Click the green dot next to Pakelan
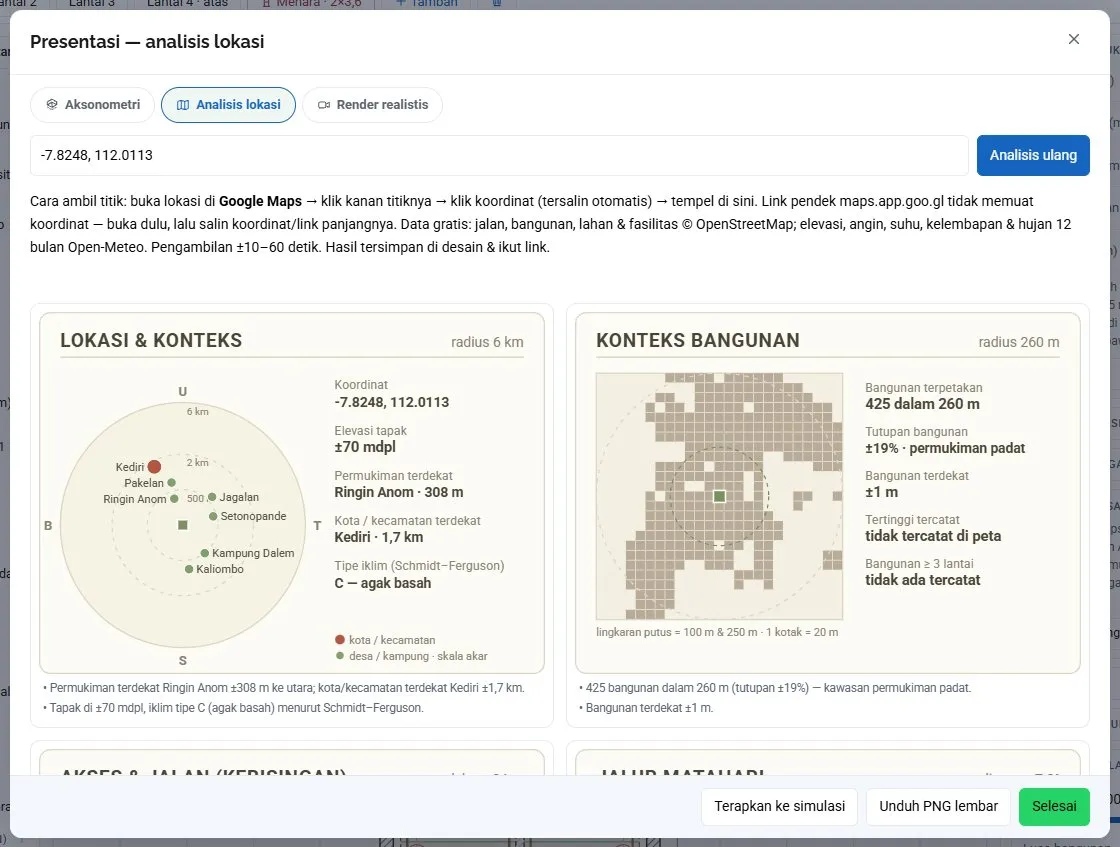This screenshot has width=1120, height=847. click(171, 483)
